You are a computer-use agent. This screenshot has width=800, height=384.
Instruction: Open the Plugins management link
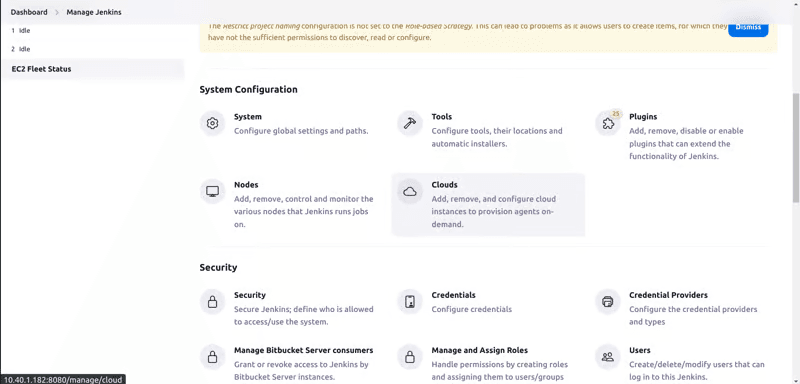pos(643,117)
